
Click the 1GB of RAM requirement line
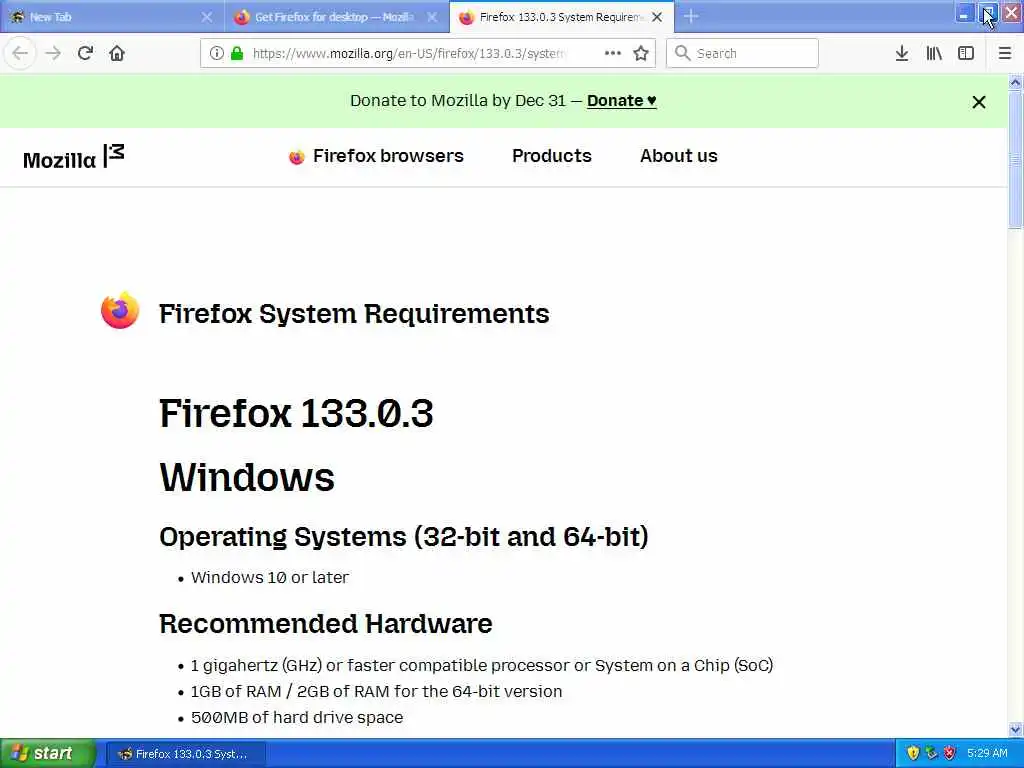tap(376, 692)
